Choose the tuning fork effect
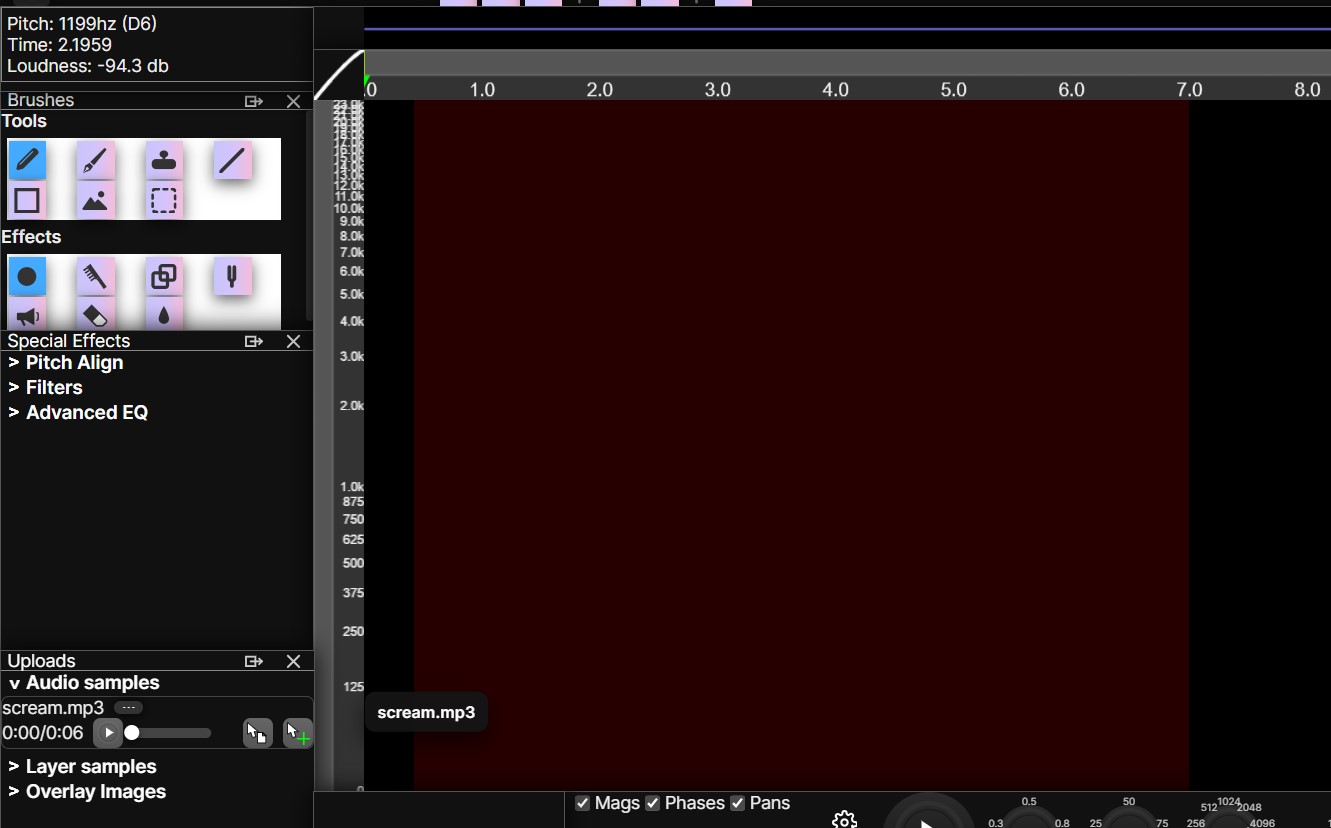The width and height of the screenshot is (1331, 828). click(x=232, y=276)
